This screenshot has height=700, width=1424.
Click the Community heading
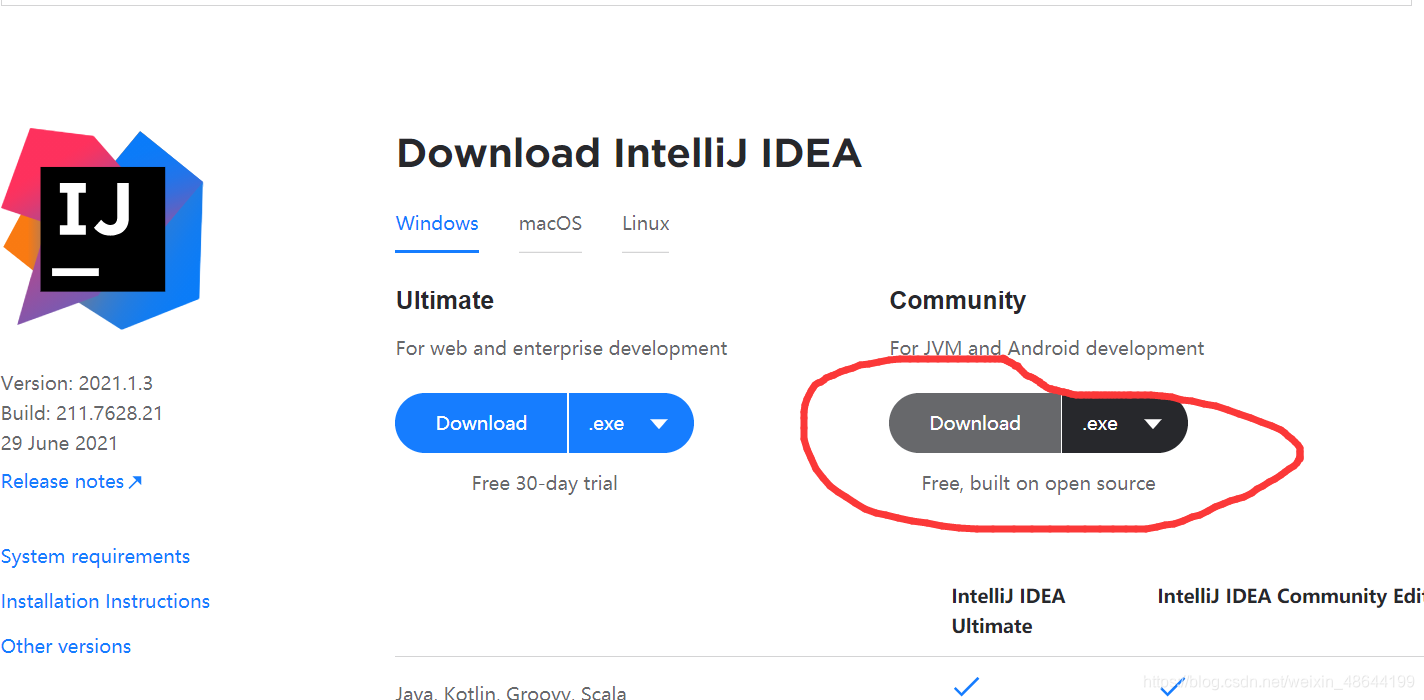pos(958,301)
